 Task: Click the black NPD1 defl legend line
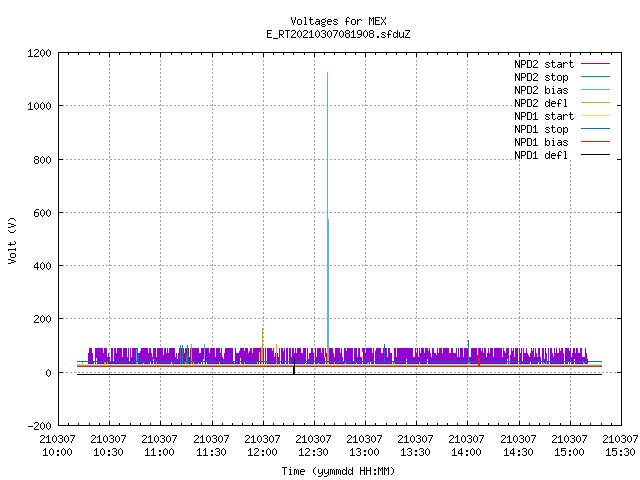pyautogui.click(x=595, y=155)
